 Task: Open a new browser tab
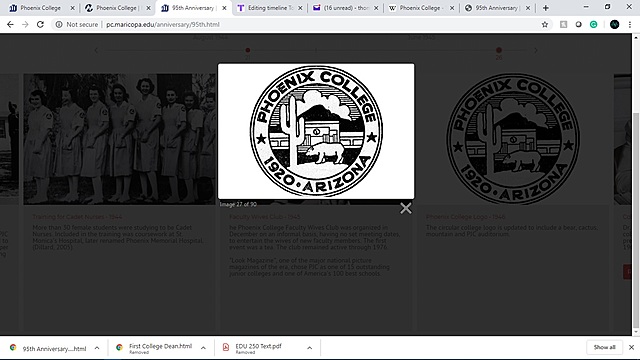(545, 8)
